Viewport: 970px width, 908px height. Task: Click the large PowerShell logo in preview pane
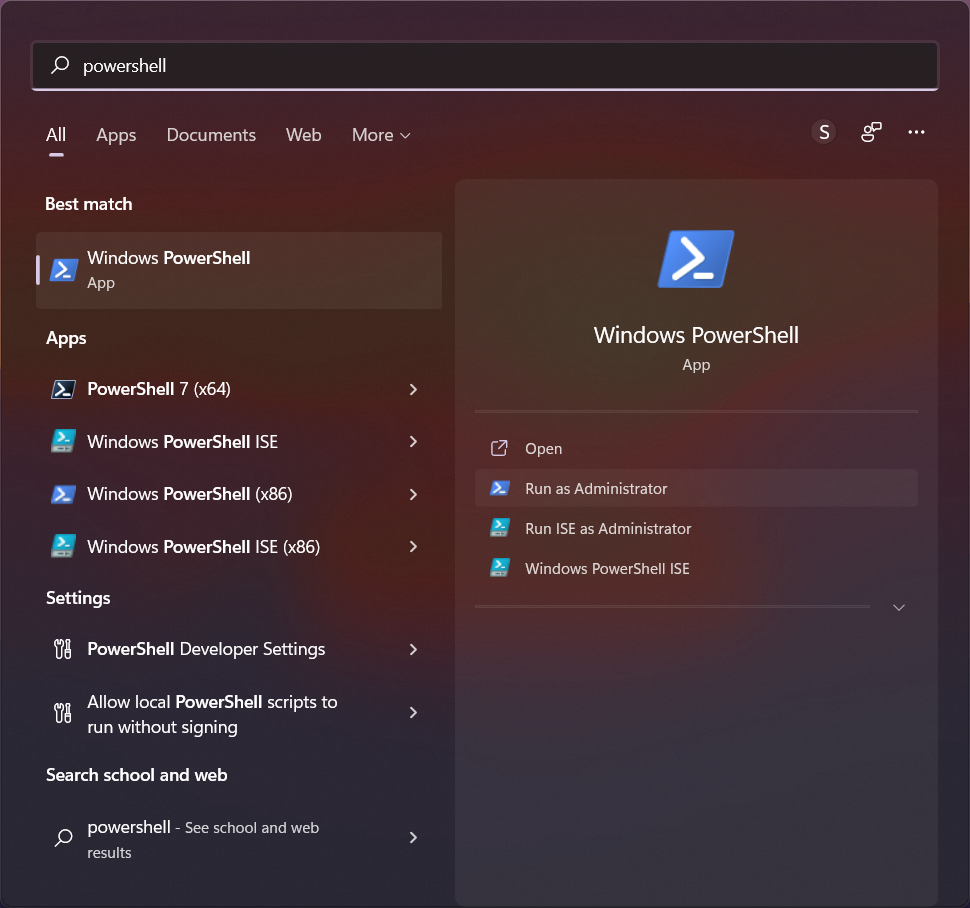[x=696, y=258]
